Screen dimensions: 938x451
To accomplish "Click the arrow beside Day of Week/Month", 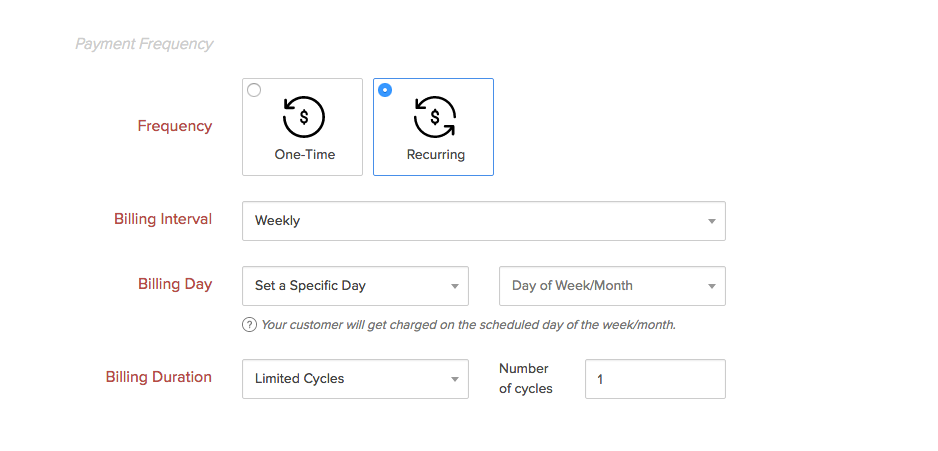I will (x=711, y=286).
